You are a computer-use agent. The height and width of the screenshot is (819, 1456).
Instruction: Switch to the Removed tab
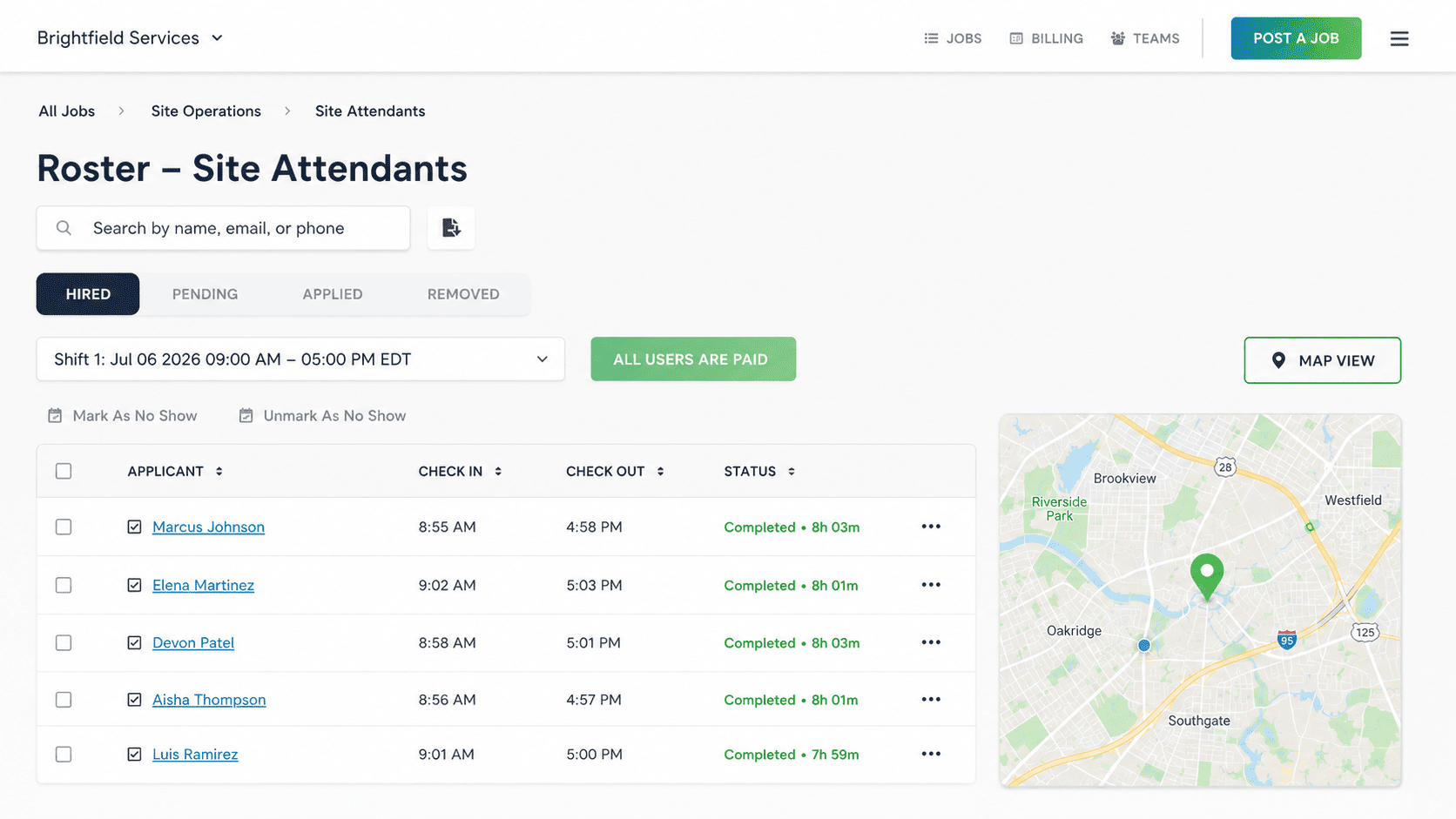tap(463, 294)
